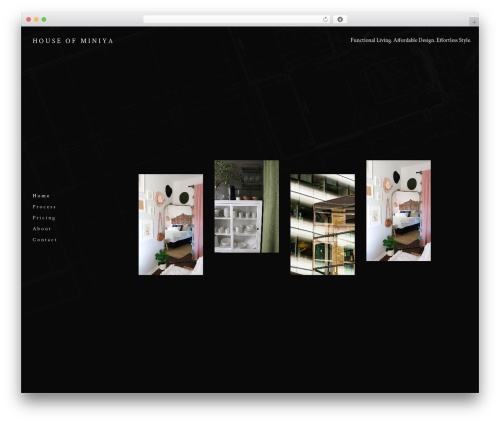Open the Home navigation link
The width and height of the screenshot is (500, 423).
(41, 196)
